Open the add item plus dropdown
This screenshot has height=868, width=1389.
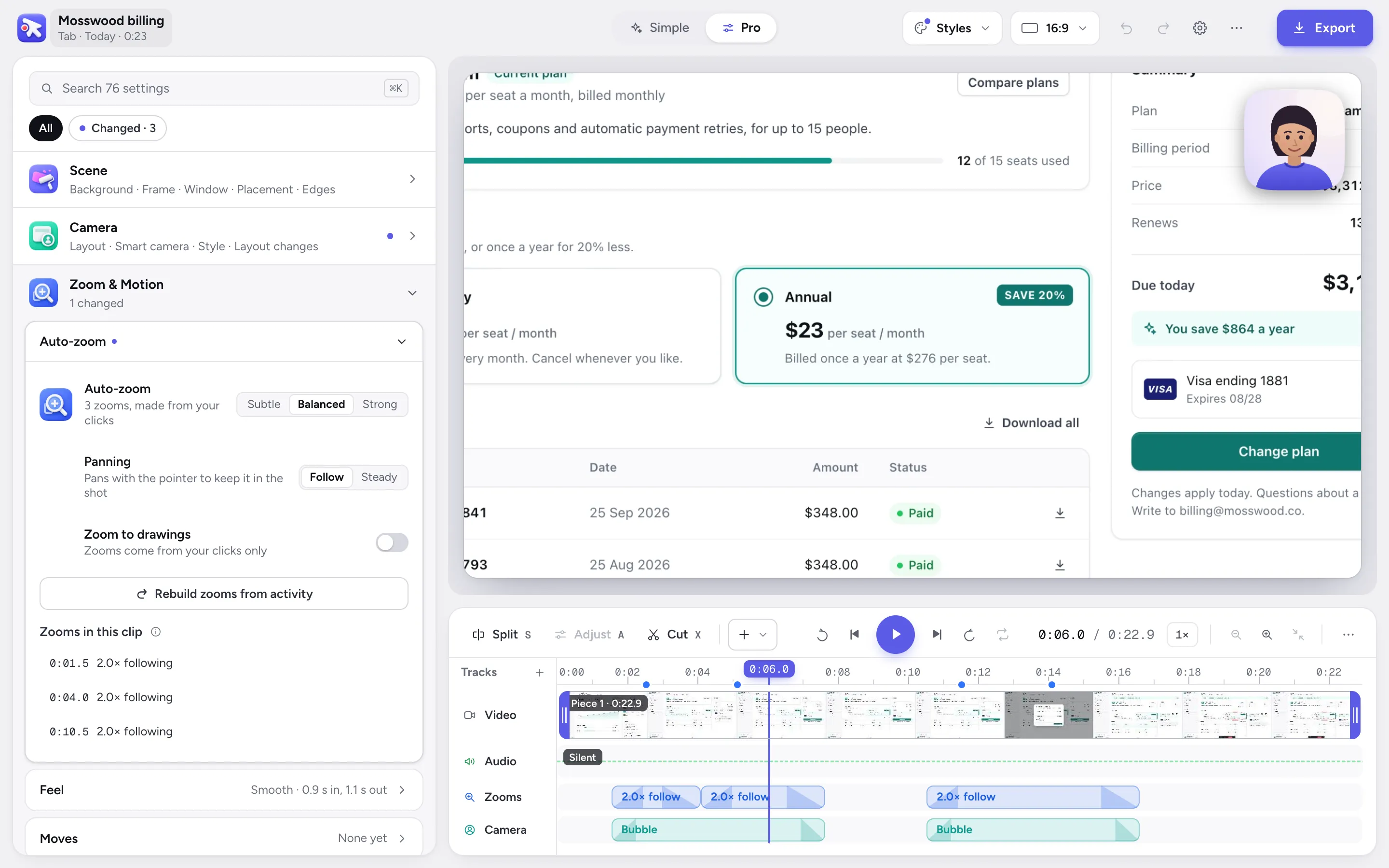tap(752, 634)
